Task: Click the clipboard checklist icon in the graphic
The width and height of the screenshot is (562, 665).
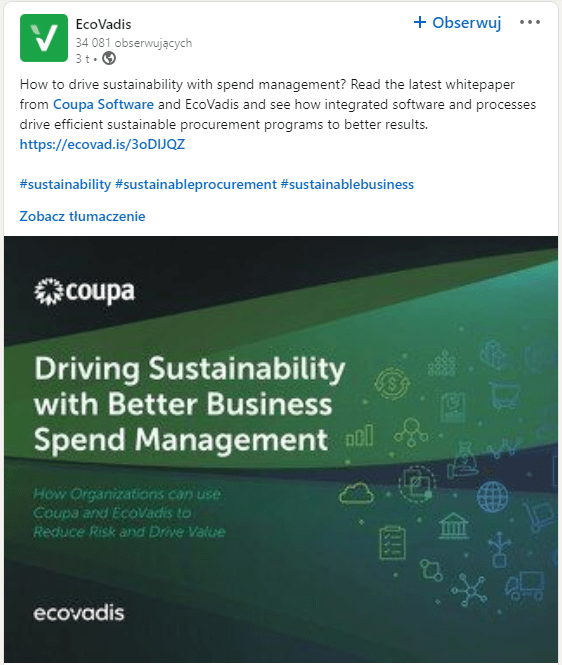Action: (x=392, y=542)
